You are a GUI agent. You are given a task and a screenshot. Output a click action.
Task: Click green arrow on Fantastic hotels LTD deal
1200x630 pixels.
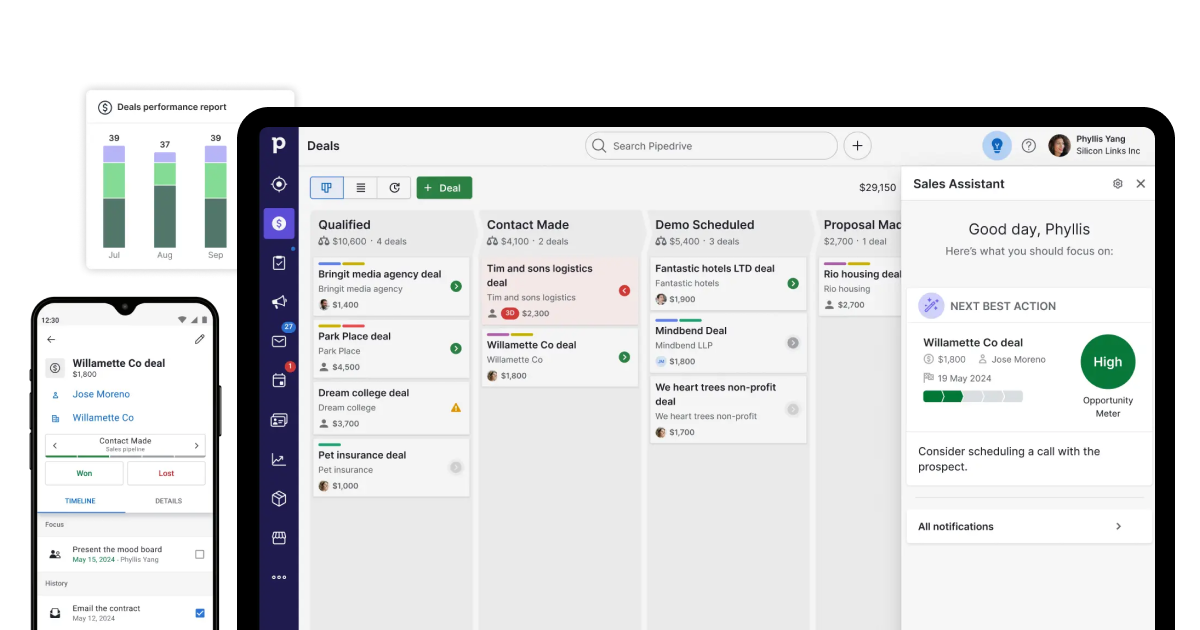coord(793,283)
